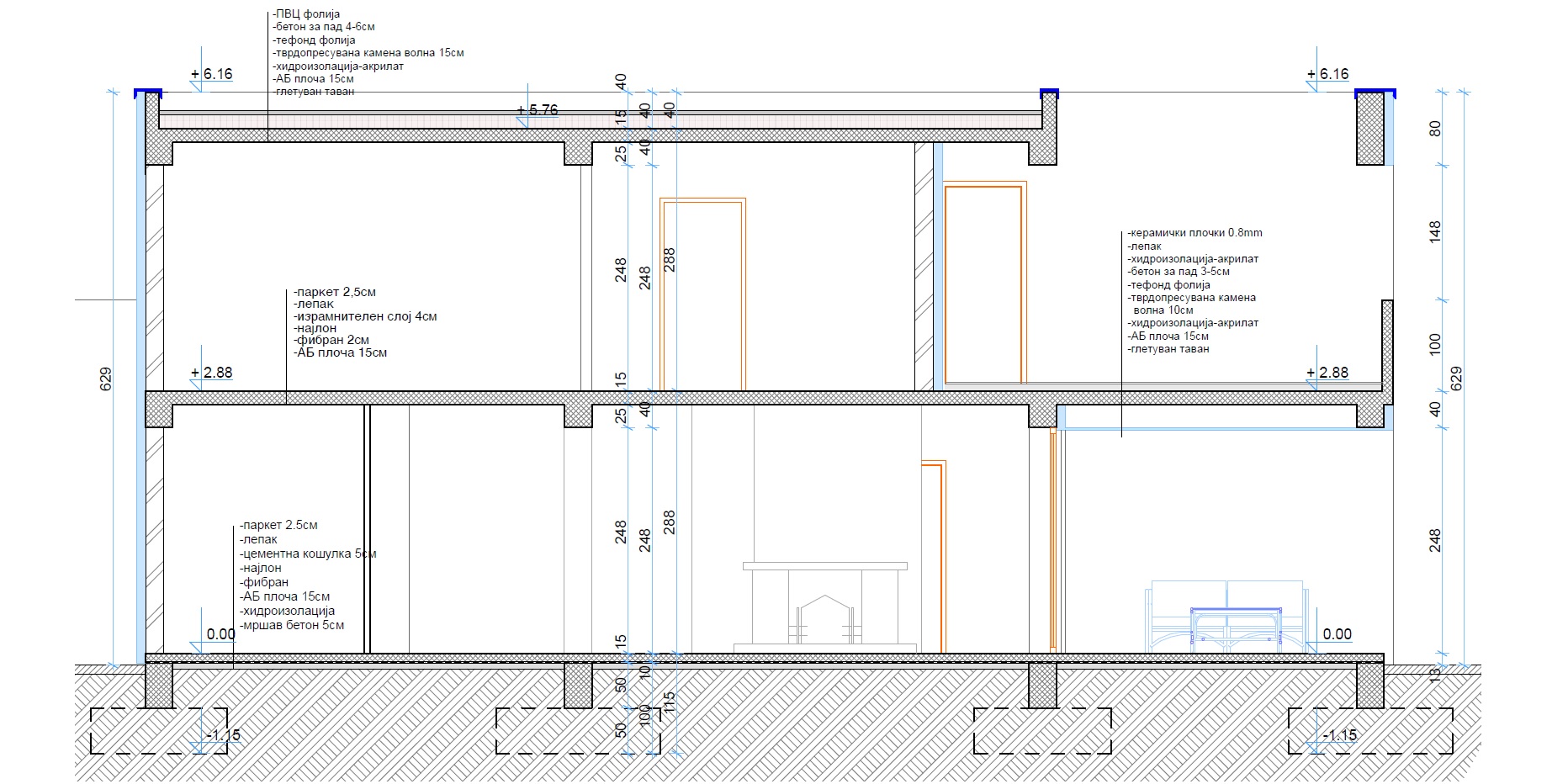
Task: Click the 148 vertical dimension value
Action: coord(1435,231)
